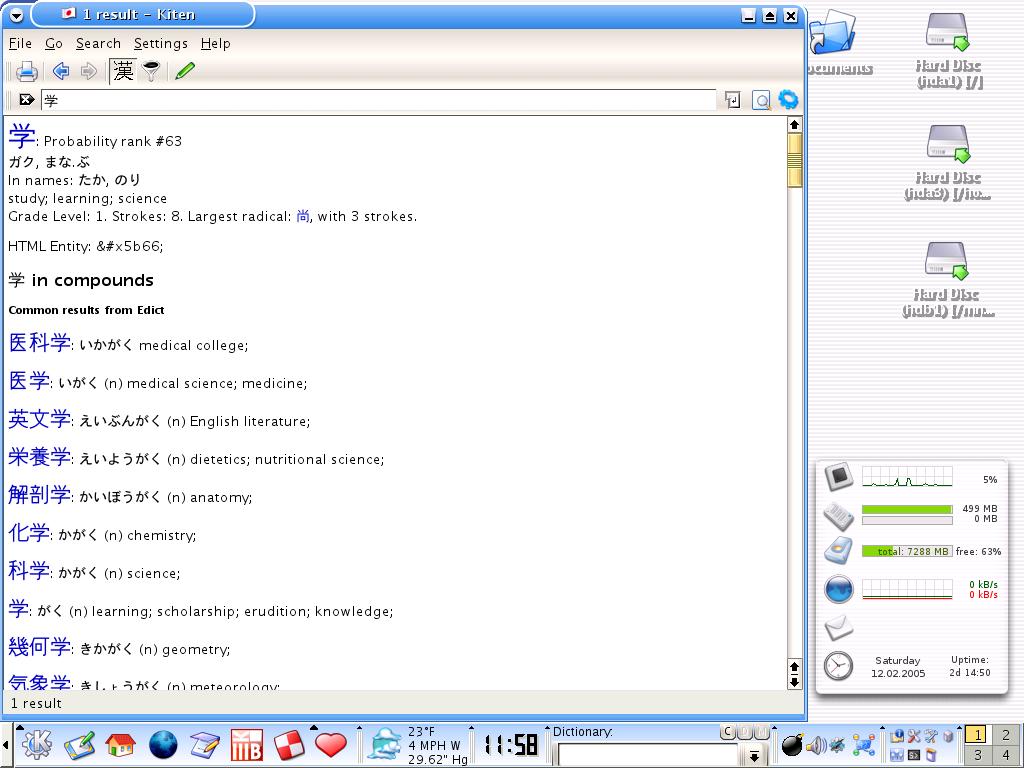Open the File menu
The height and width of the screenshot is (768, 1024).
click(x=20, y=43)
